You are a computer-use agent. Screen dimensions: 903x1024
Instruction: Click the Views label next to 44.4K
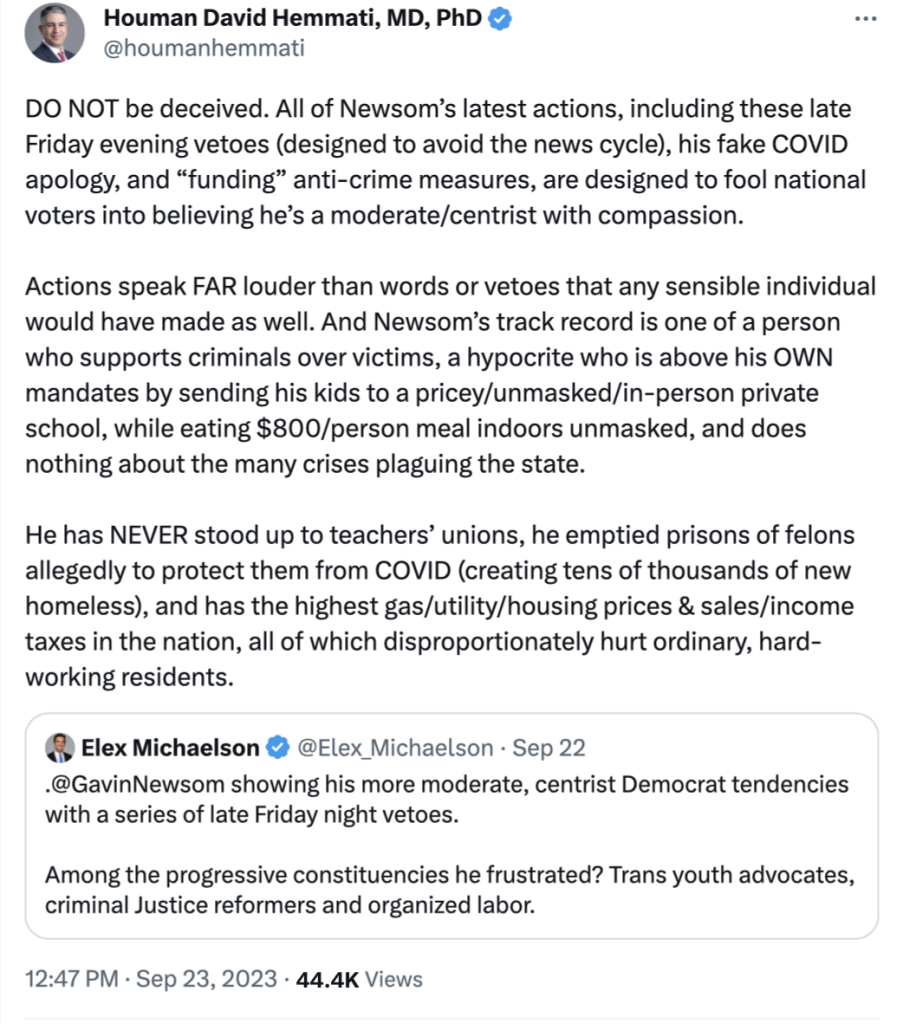click(x=394, y=979)
